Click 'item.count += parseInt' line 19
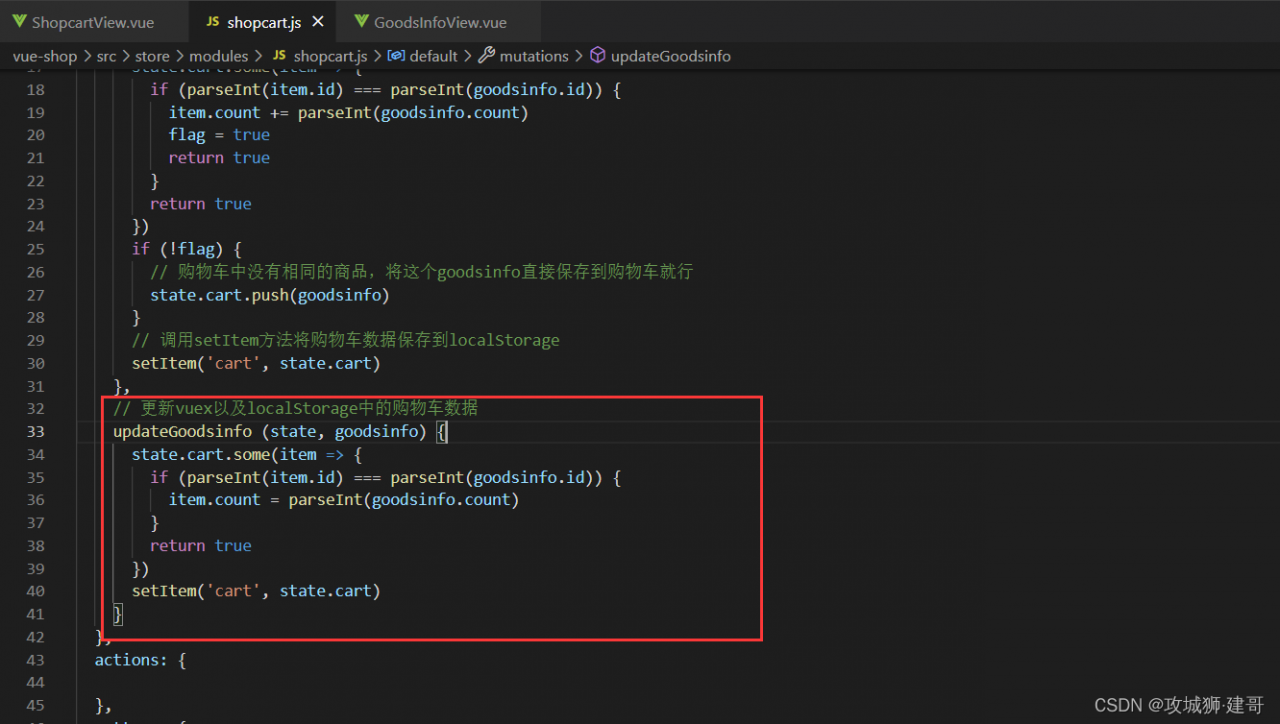The image size is (1280, 724). pos(348,113)
